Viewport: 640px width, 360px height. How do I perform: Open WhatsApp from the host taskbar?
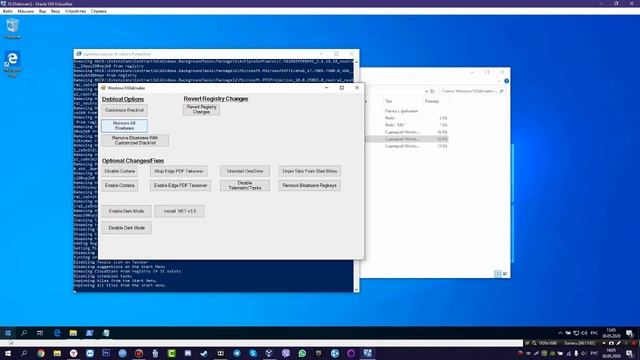(302, 353)
